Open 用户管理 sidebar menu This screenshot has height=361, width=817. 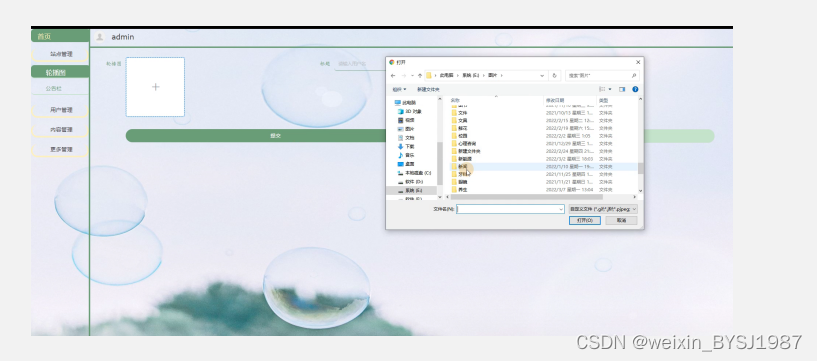[60, 110]
